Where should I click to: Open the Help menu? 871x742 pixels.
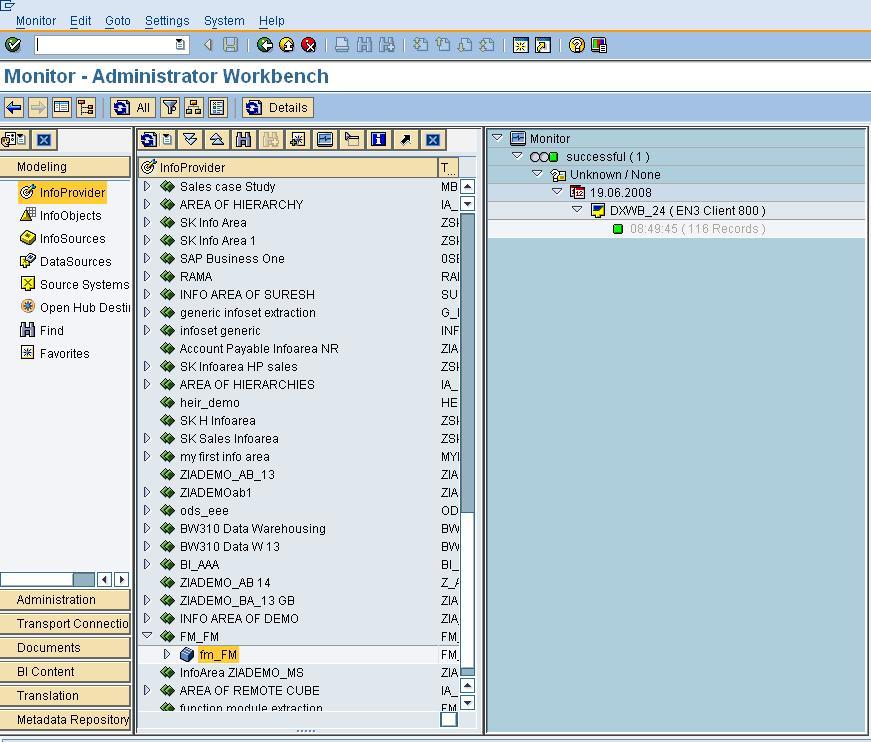pos(272,21)
